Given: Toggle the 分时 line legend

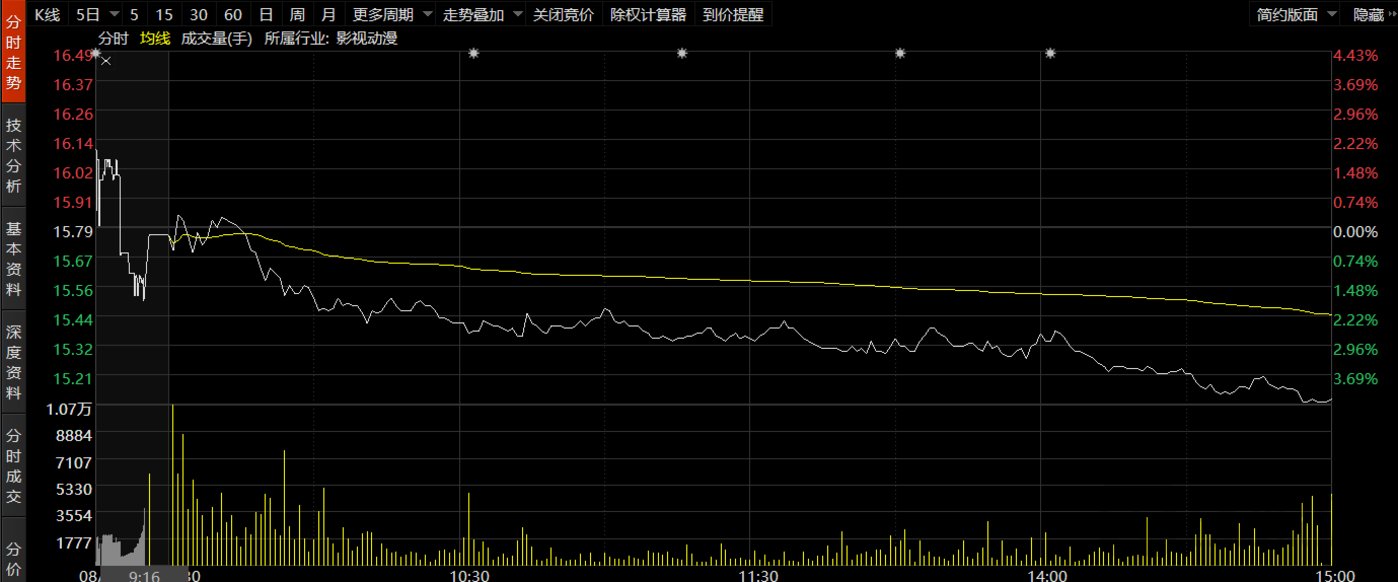Looking at the screenshot, I should 113,39.
